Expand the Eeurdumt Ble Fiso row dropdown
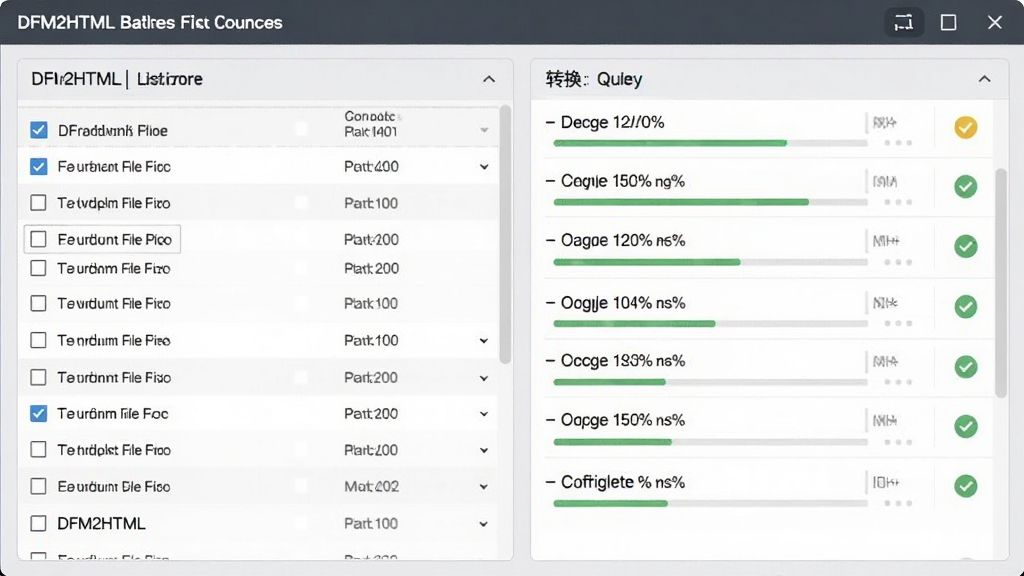The width and height of the screenshot is (1024, 576). point(484,487)
